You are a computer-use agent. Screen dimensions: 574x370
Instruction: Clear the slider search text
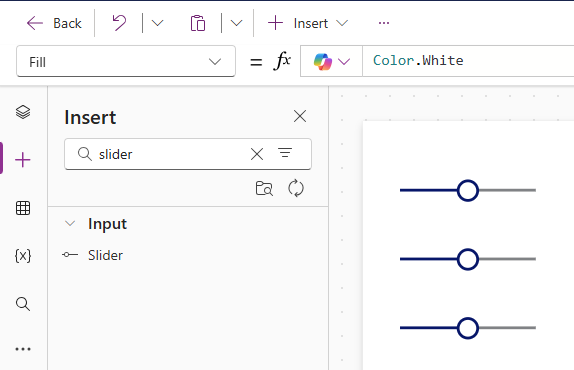click(x=257, y=154)
